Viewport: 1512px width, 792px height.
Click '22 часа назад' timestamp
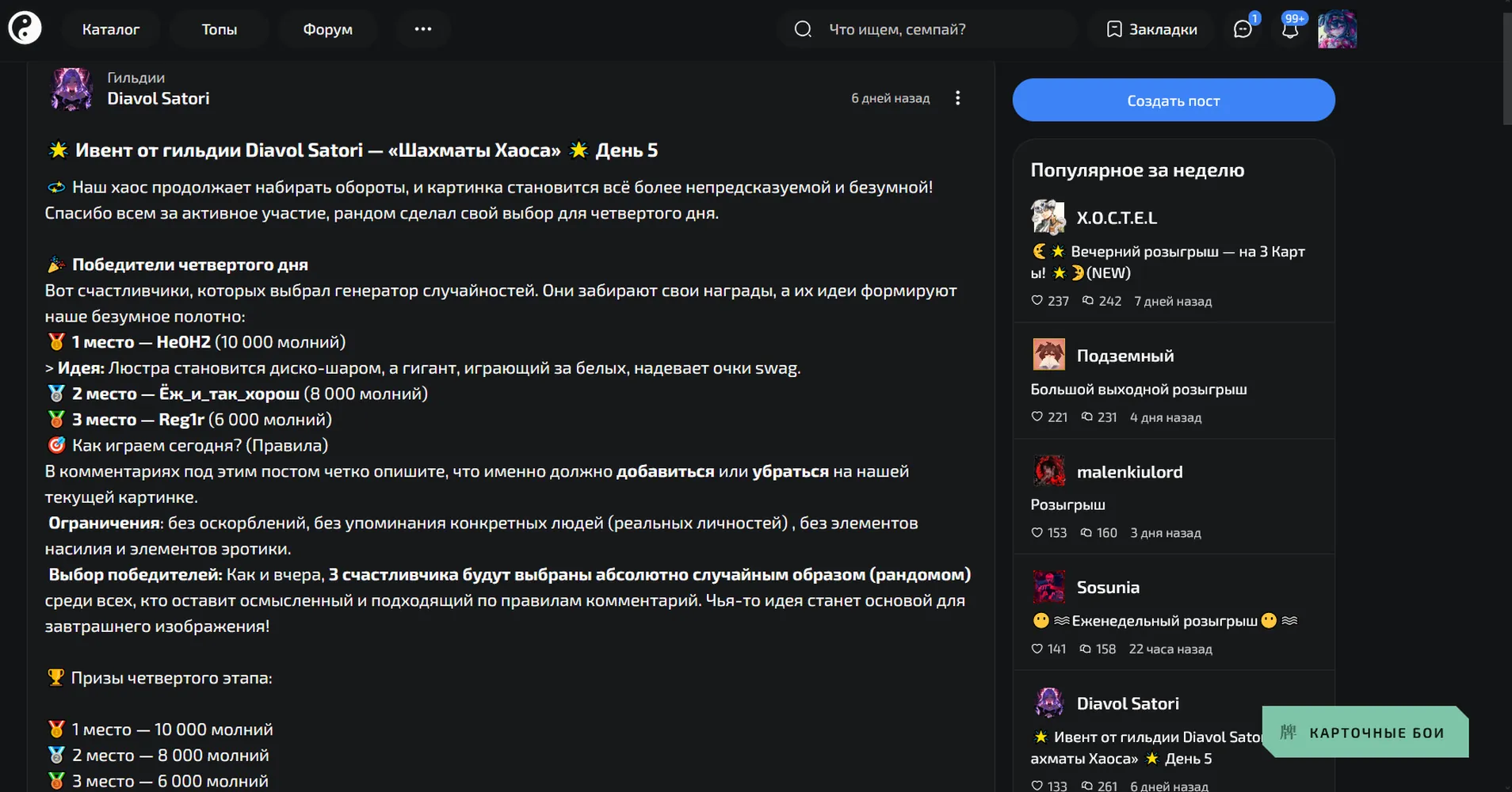pyautogui.click(x=1170, y=649)
